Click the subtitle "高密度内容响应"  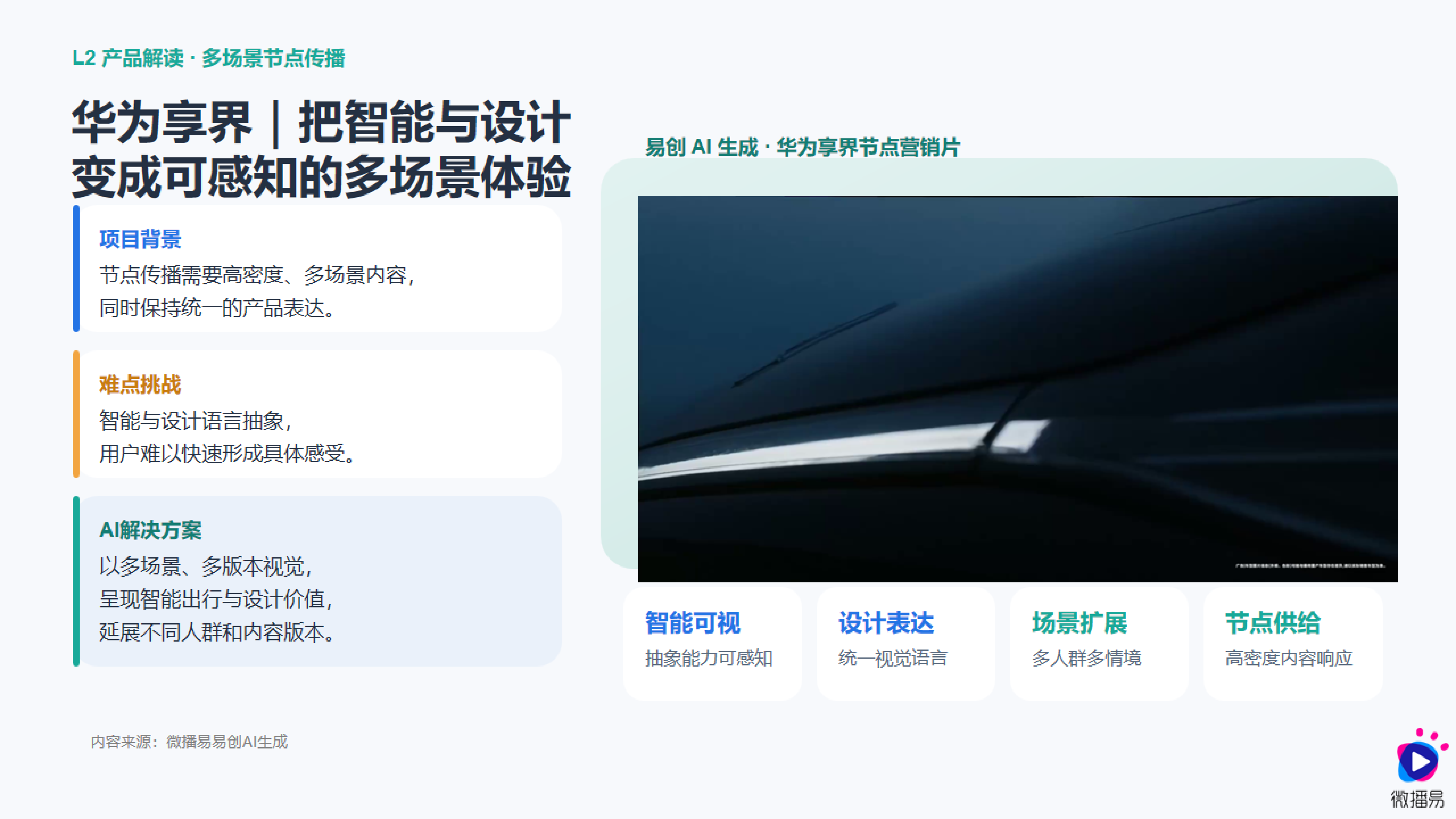(1289, 659)
